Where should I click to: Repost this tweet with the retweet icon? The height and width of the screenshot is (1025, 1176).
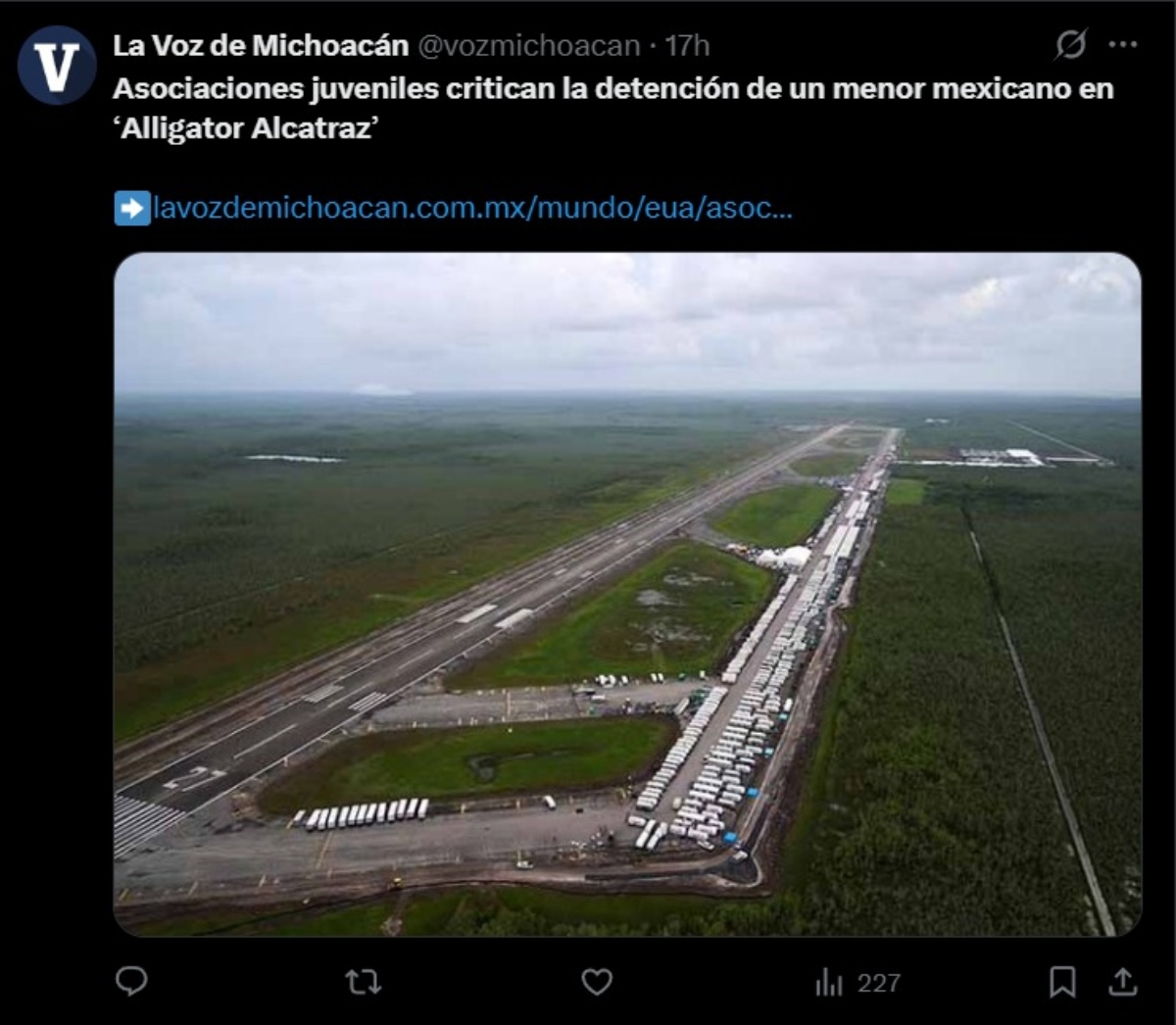point(364,982)
